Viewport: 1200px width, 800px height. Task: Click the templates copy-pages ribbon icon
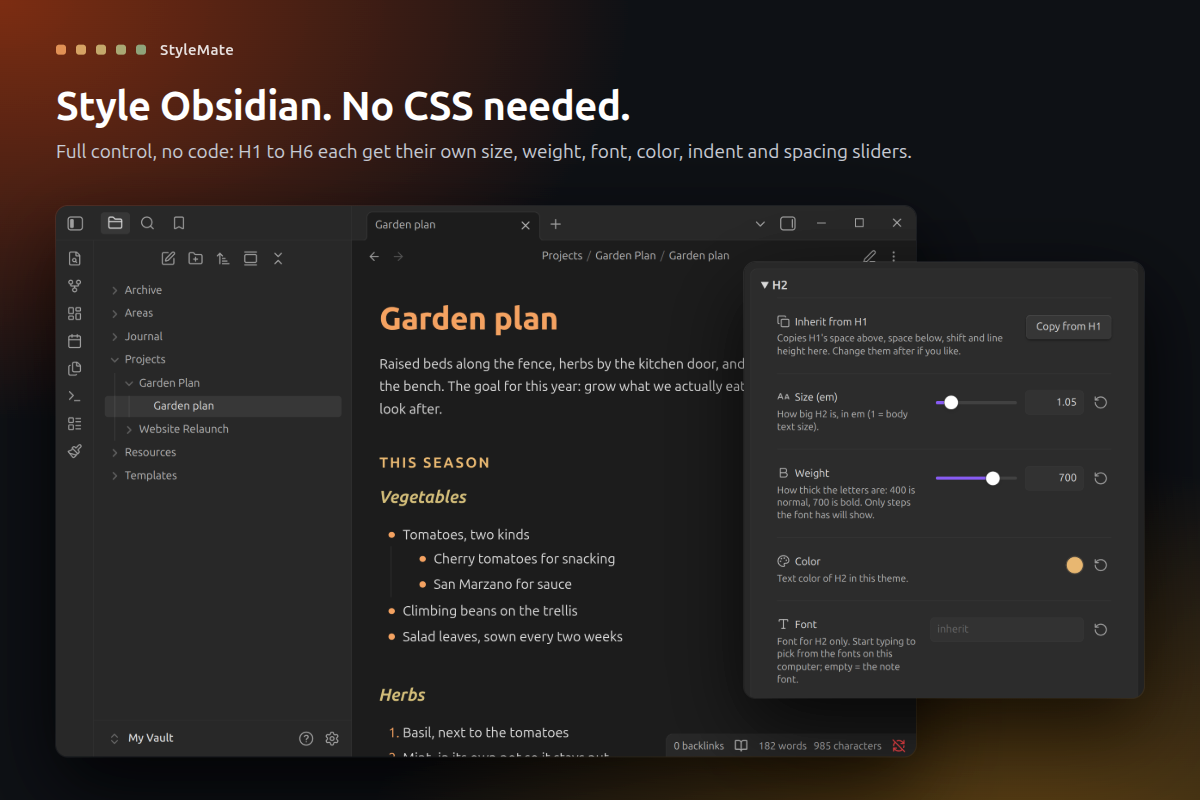[75, 369]
